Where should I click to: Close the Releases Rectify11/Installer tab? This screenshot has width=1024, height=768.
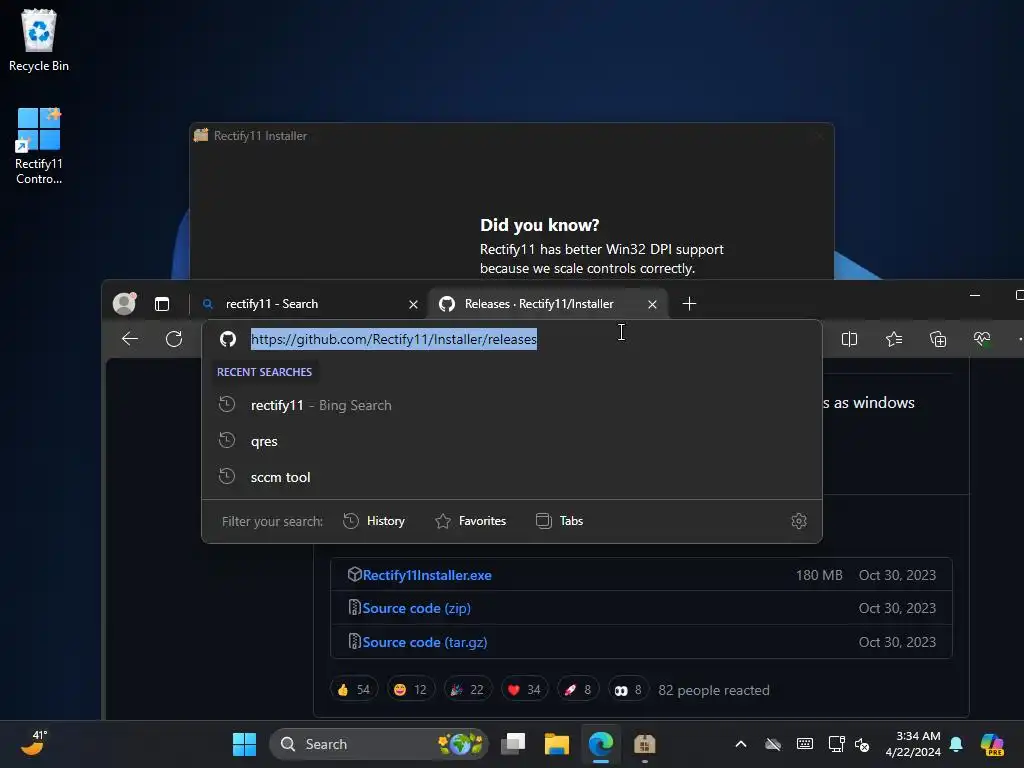pos(652,304)
